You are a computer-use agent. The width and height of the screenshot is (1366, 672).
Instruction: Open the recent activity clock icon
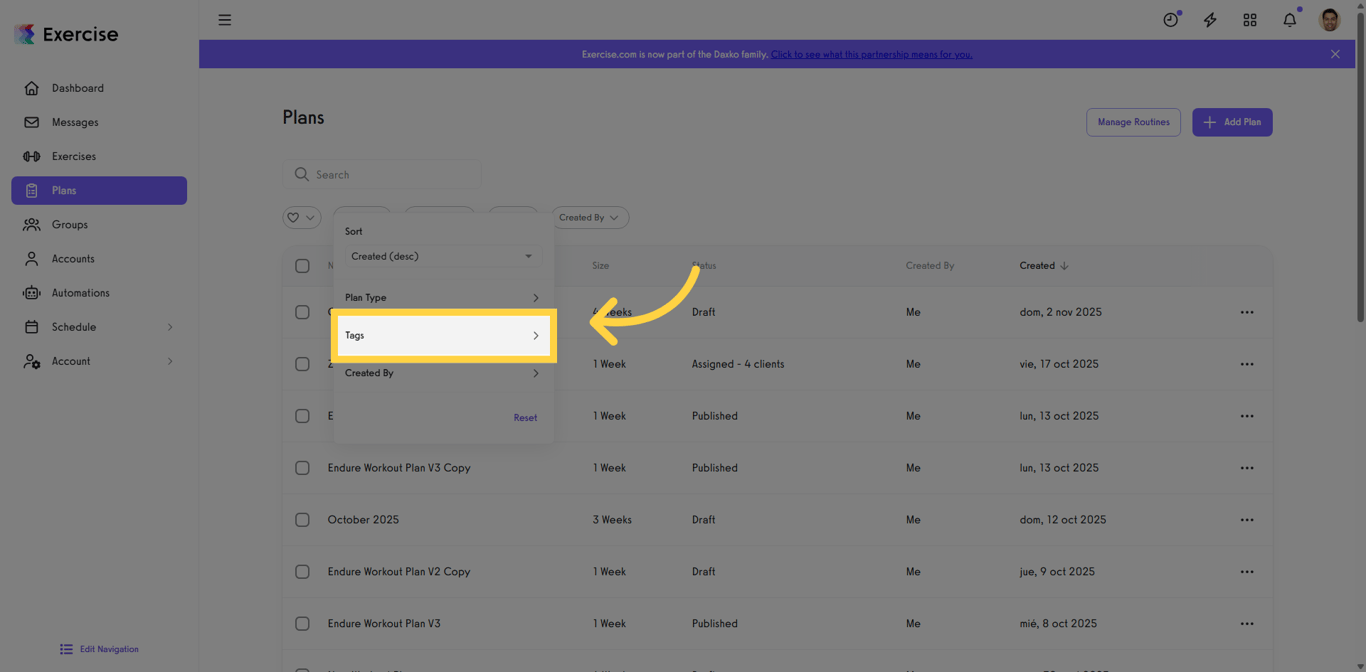point(1170,19)
